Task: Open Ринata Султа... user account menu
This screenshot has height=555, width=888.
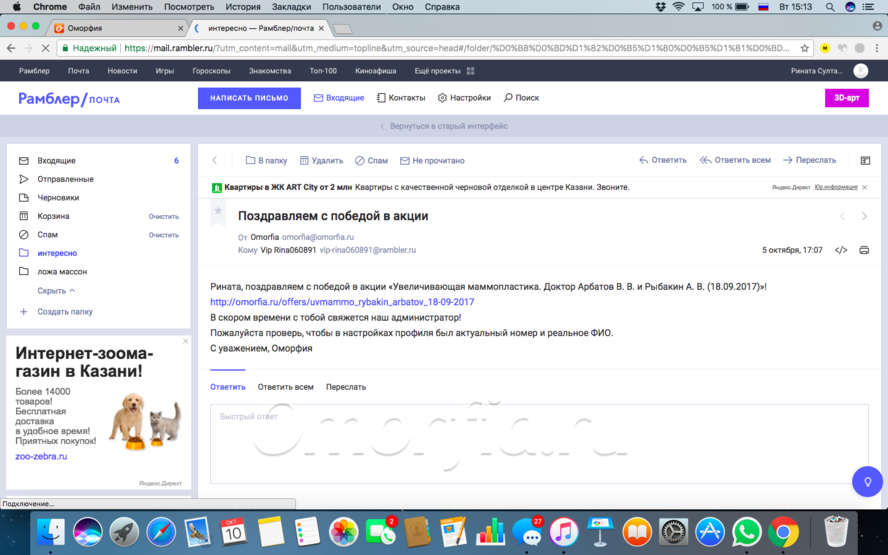Action: [x=829, y=71]
